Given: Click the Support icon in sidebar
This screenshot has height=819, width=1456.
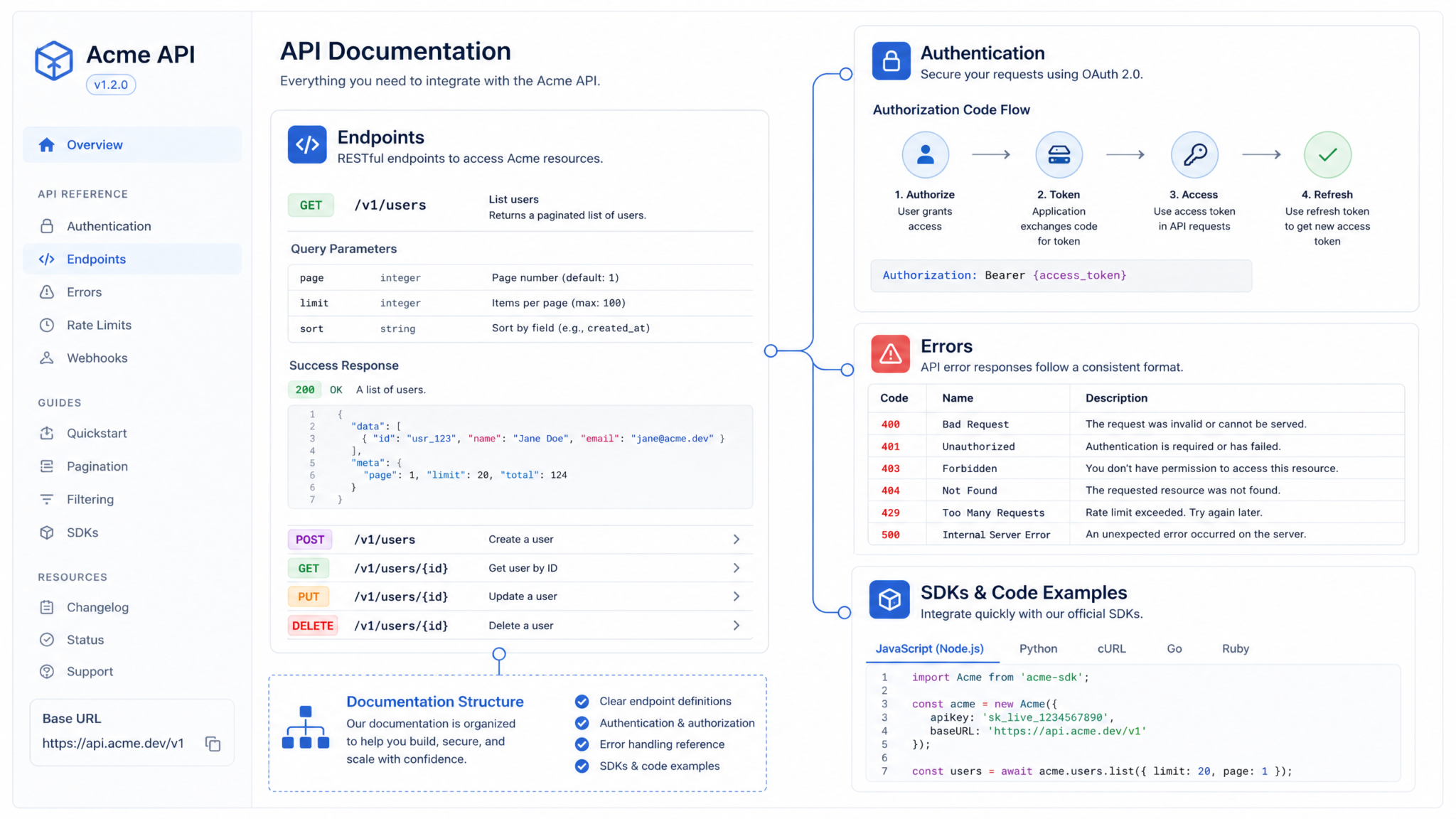Looking at the screenshot, I should [47, 671].
